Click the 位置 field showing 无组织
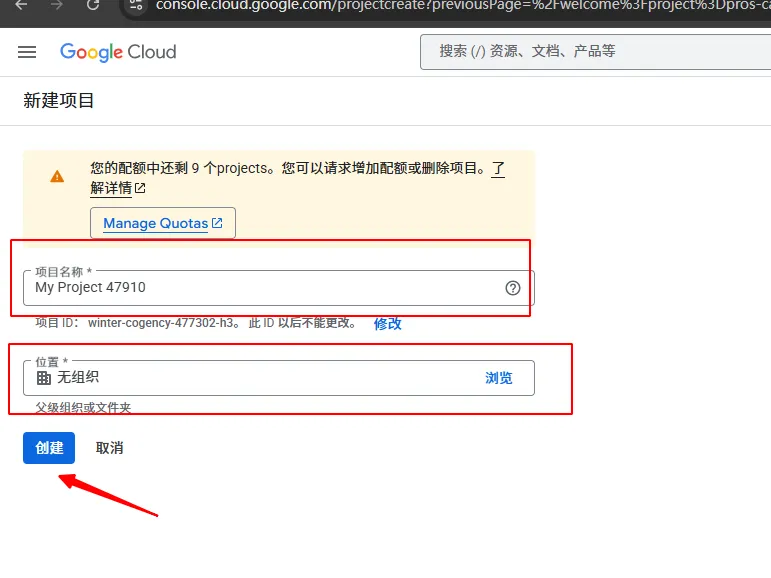Viewport: 771px width, 578px height. pyautogui.click(x=250, y=378)
